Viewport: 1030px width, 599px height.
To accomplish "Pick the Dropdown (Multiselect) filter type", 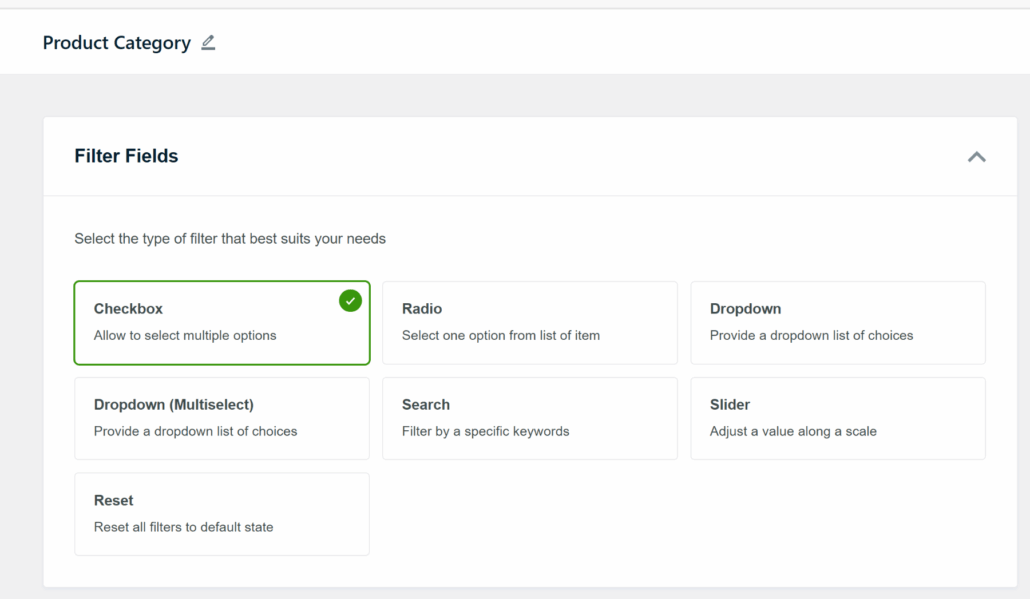I will pos(222,418).
